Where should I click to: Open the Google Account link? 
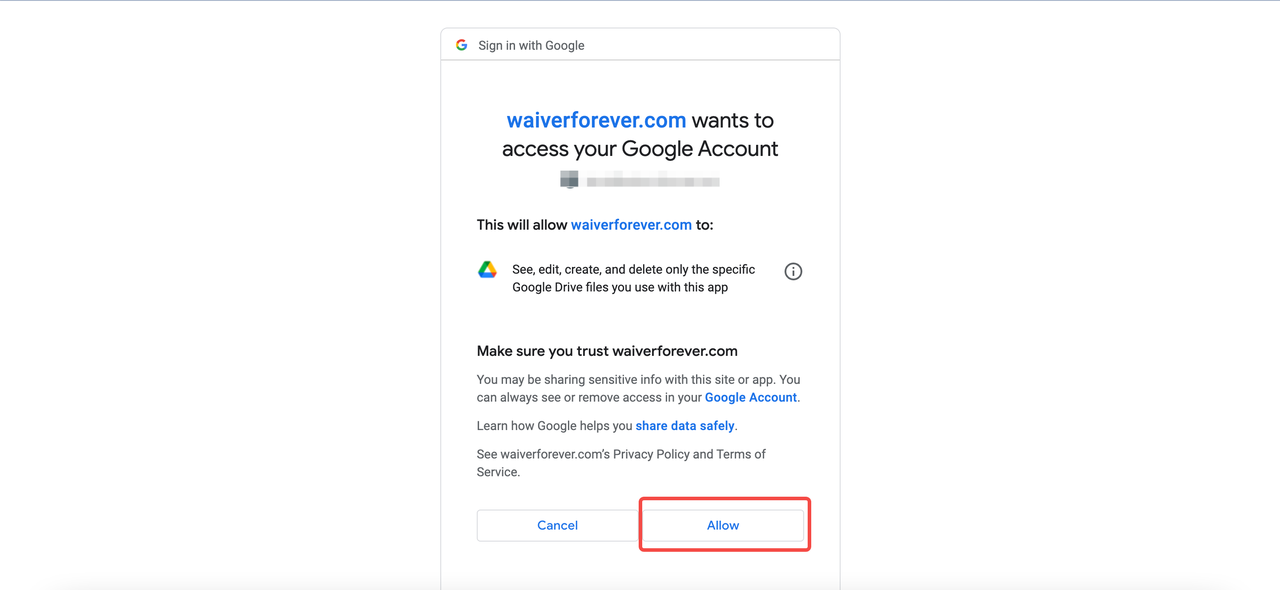click(751, 397)
